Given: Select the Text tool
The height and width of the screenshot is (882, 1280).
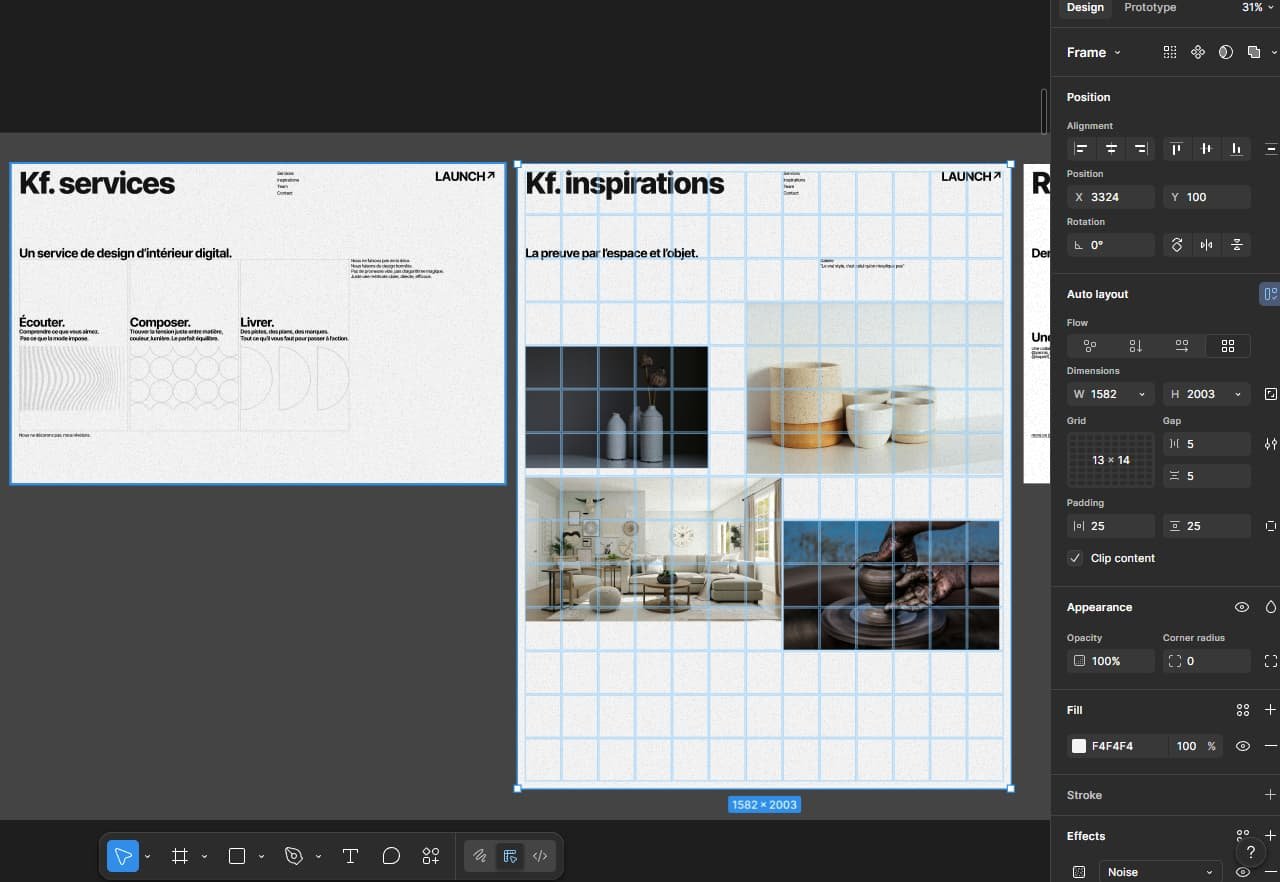Looking at the screenshot, I should pos(350,856).
